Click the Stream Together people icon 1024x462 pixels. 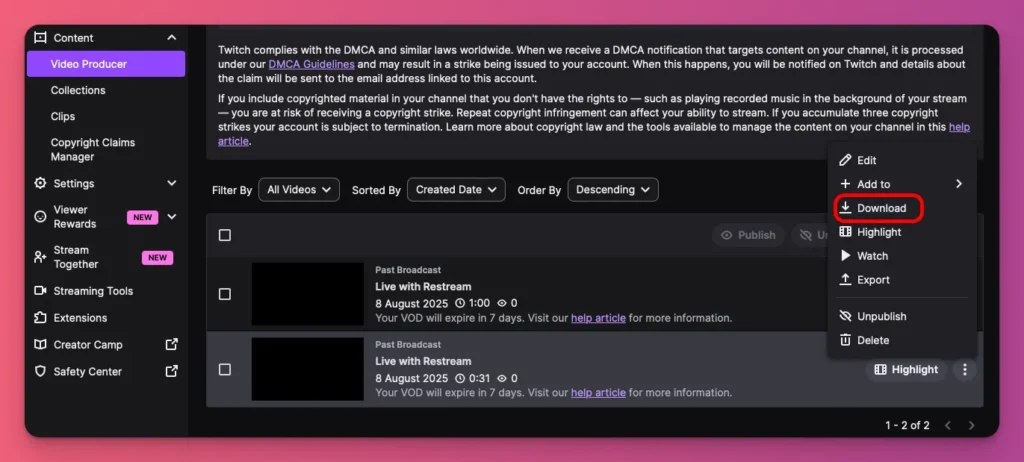(x=40, y=257)
